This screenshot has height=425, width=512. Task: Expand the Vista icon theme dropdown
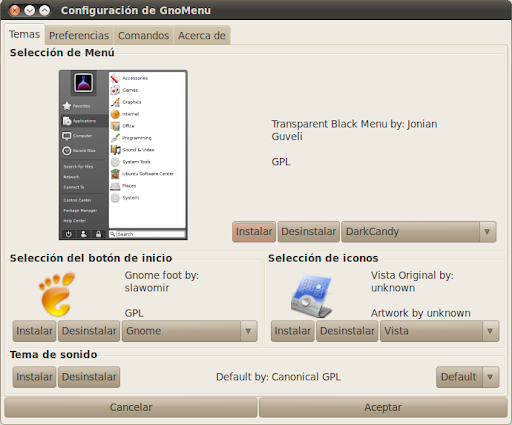[440, 331]
